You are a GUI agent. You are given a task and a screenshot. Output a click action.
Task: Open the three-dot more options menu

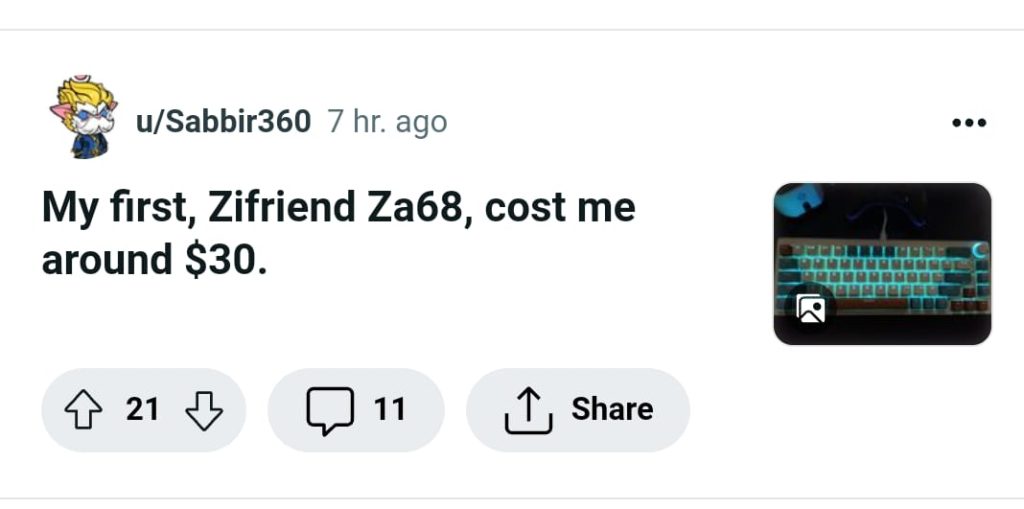point(968,123)
